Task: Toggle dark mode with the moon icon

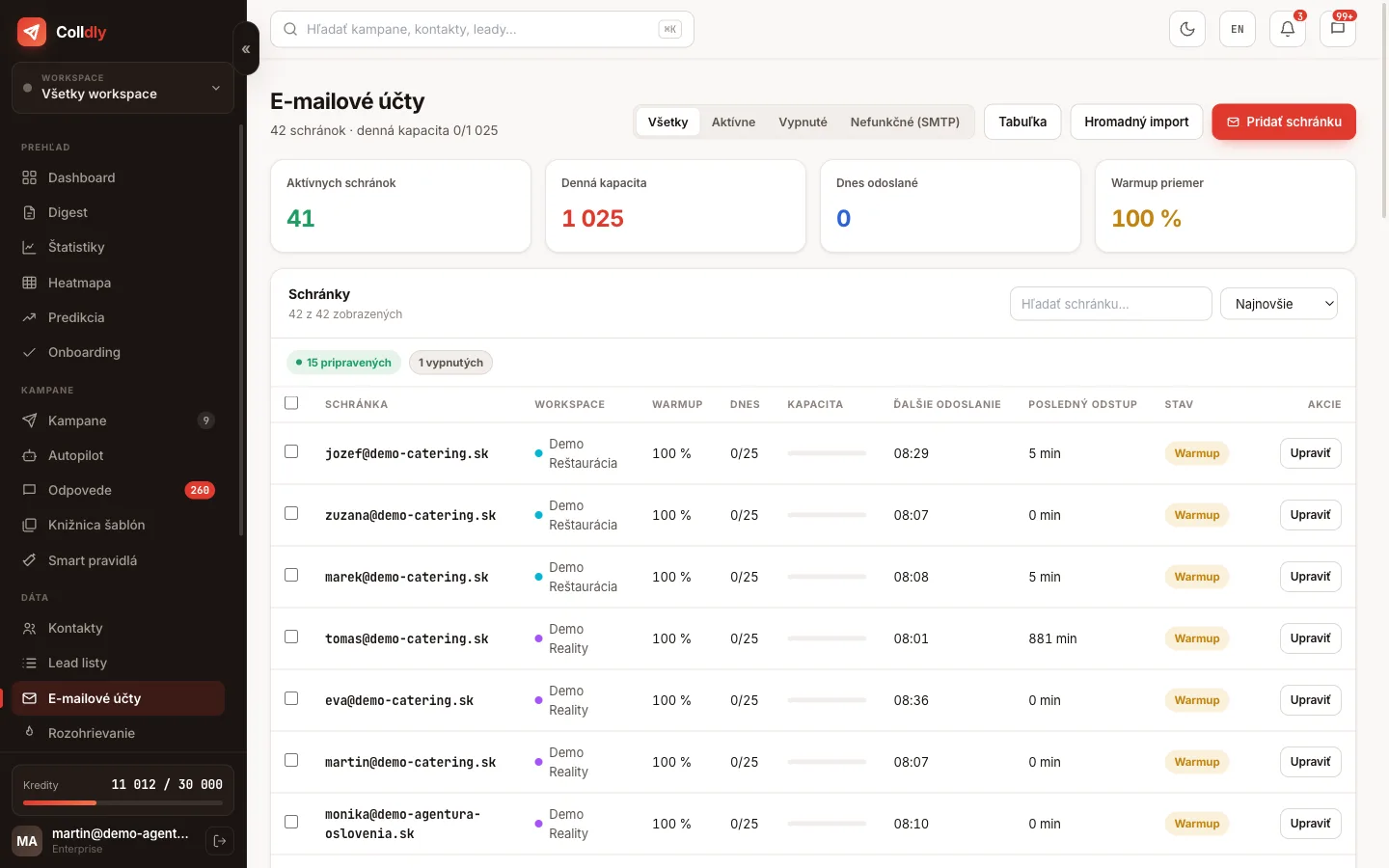Action: coord(1187,29)
